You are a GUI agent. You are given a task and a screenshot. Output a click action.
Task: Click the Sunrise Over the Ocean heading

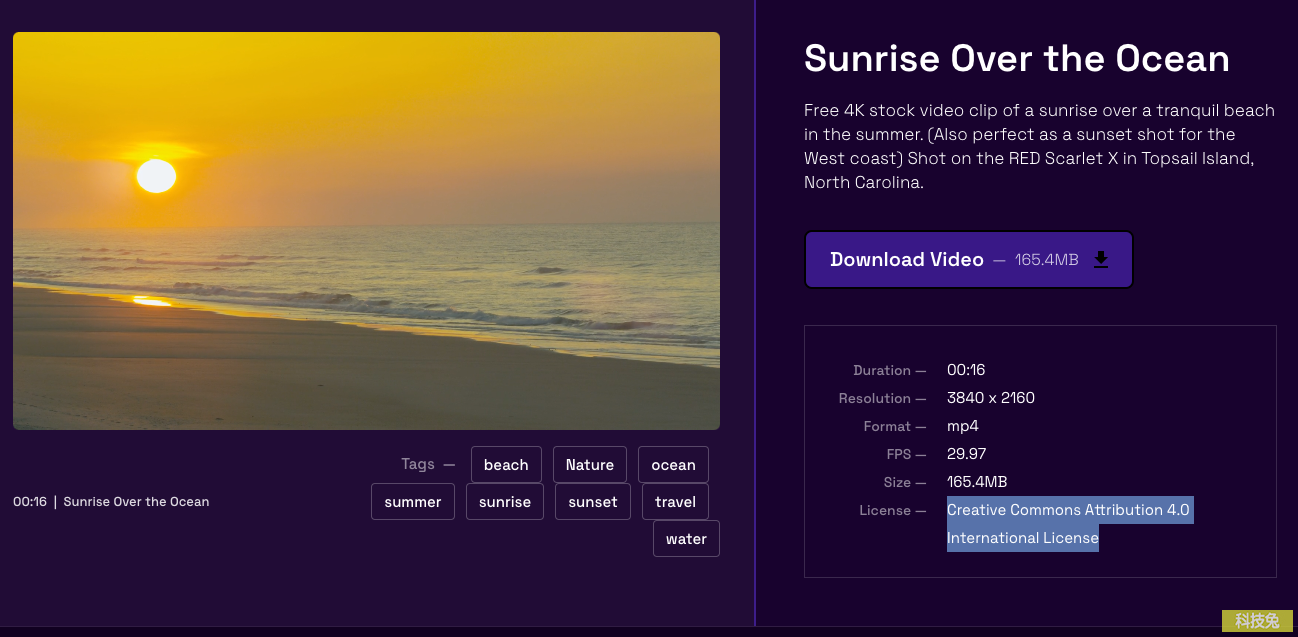pos(1016,59)
